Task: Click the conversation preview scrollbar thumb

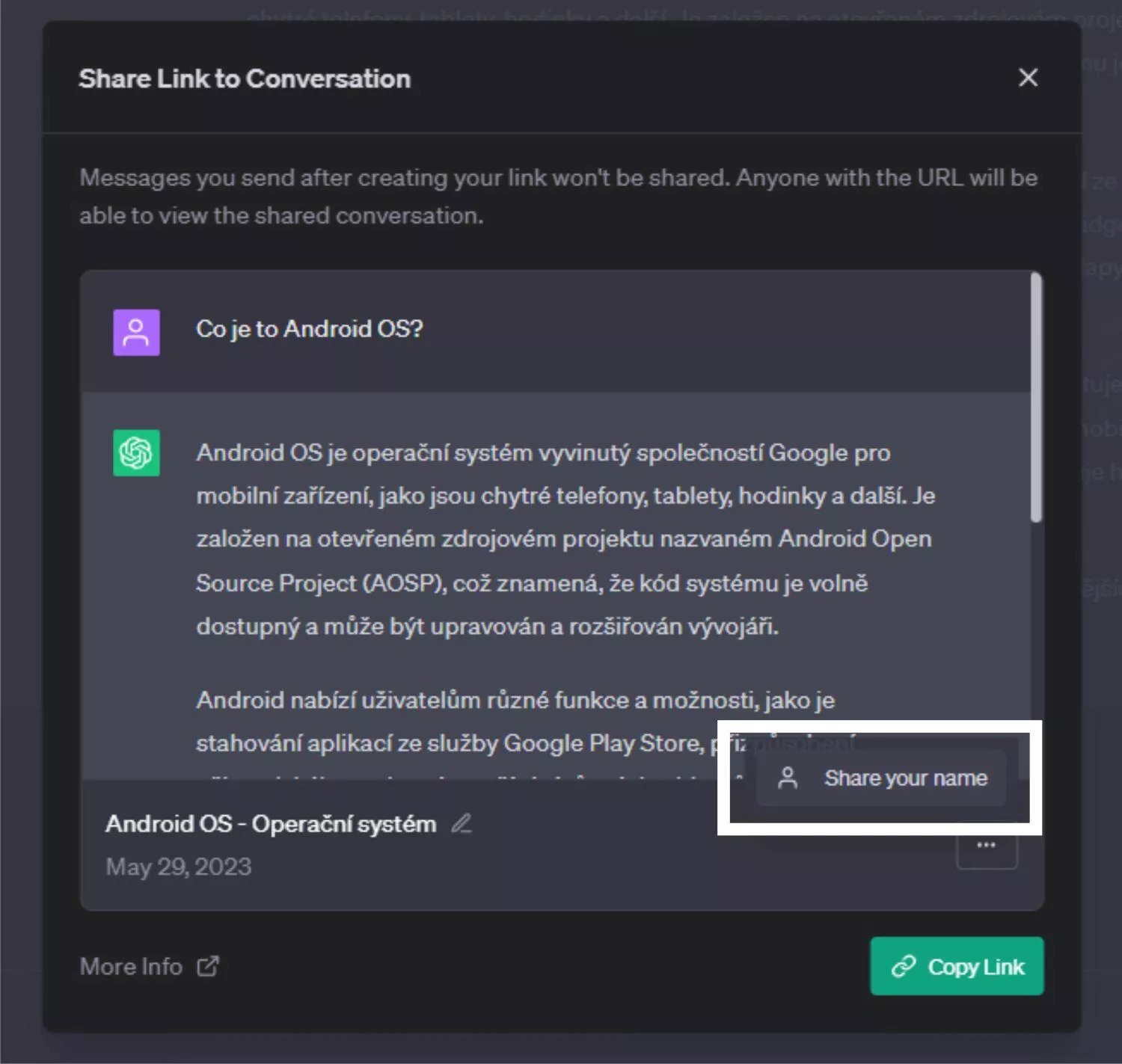Action: (x=1036, y=397)
